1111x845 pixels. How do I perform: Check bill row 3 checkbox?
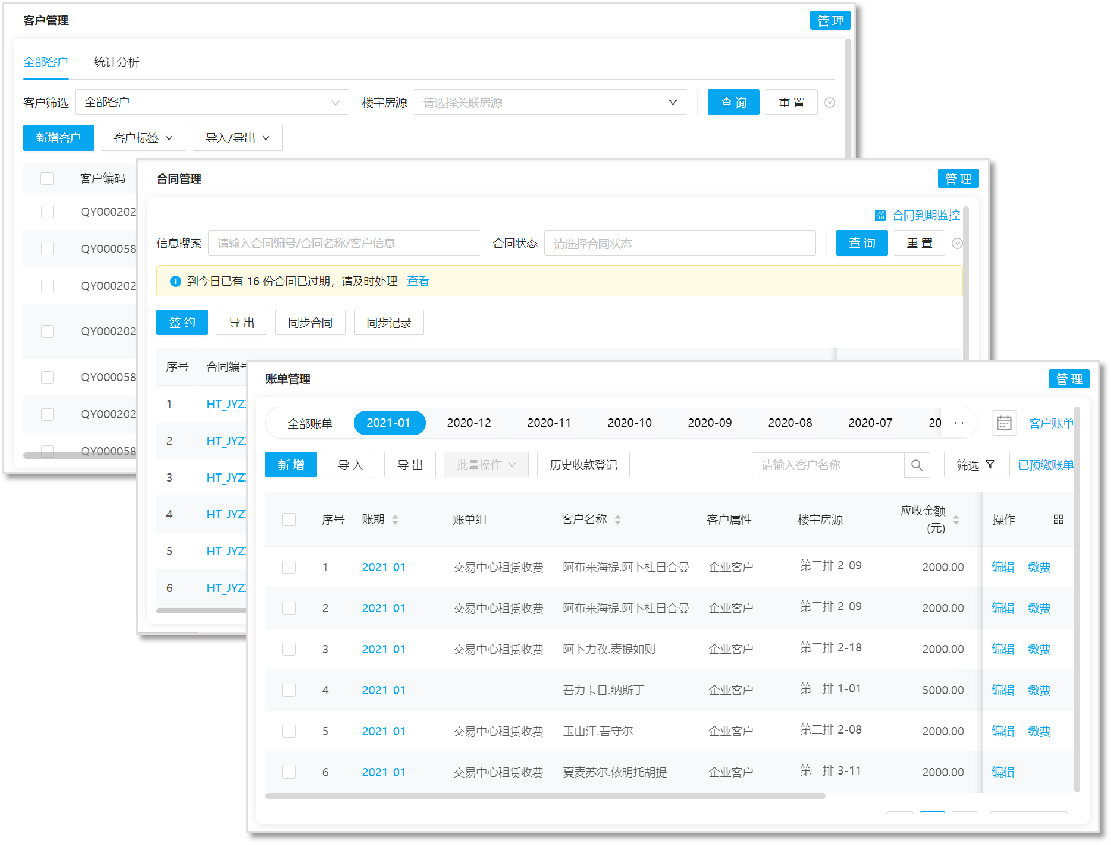click(x=289, y=650)
